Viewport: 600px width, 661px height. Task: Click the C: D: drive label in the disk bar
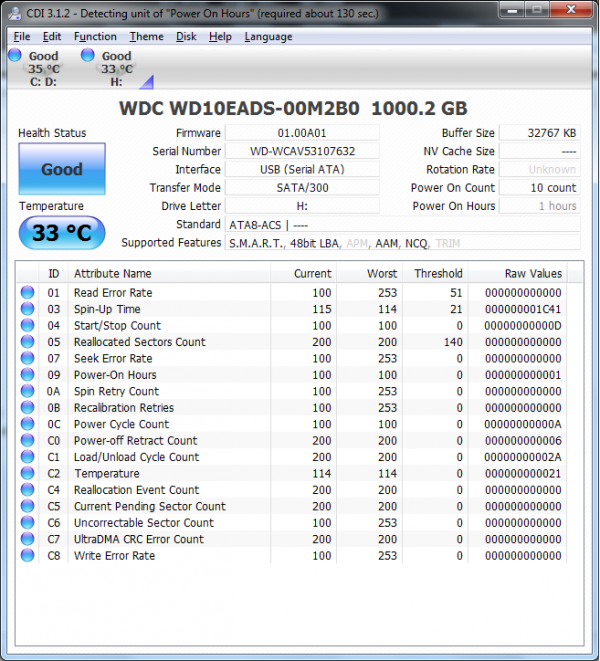point(43,82)
